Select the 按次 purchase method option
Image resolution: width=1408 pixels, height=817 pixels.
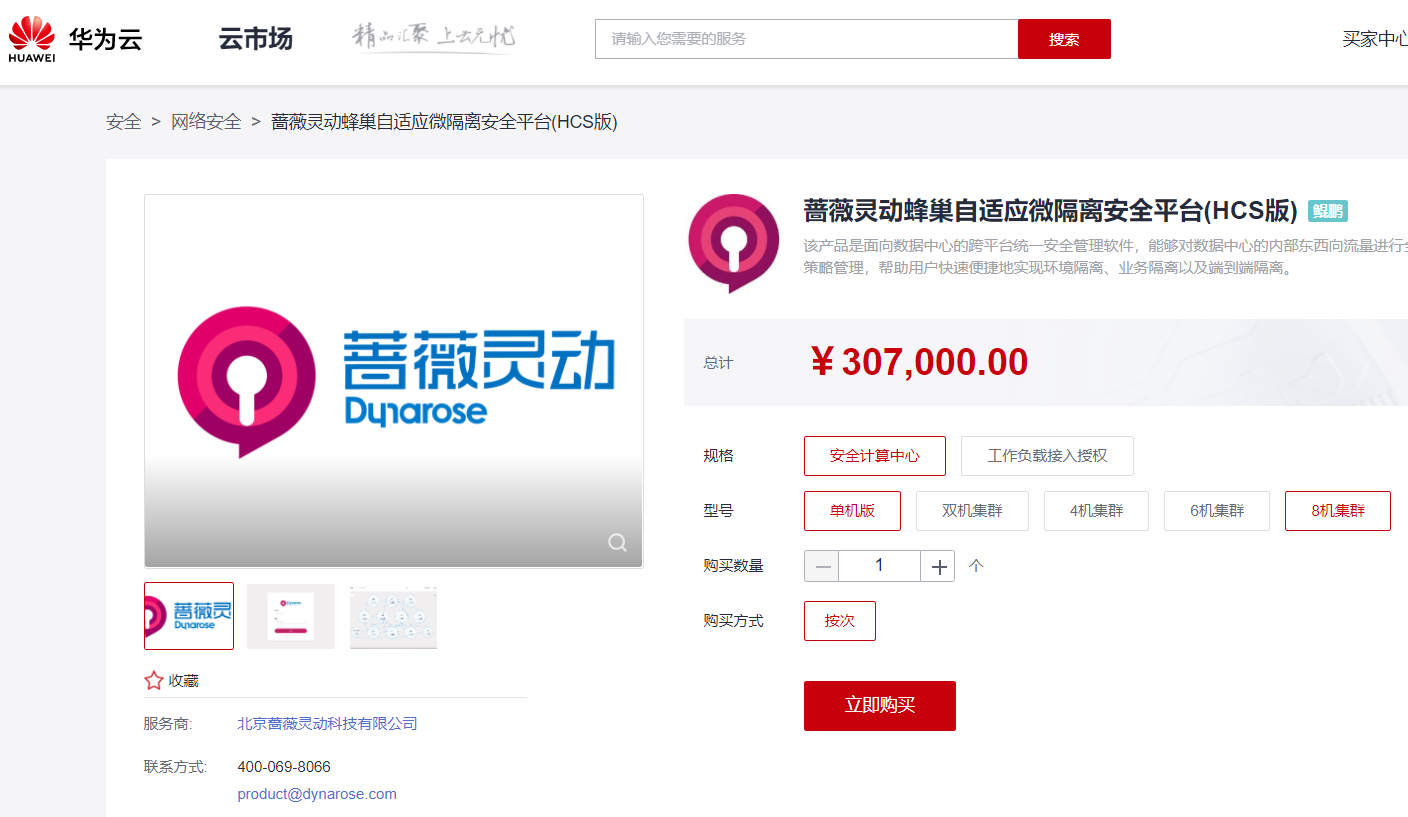840,621
